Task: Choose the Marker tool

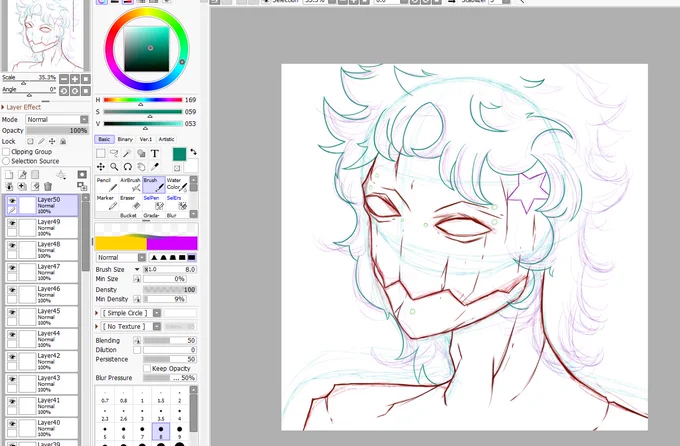Action: [107, 203]
